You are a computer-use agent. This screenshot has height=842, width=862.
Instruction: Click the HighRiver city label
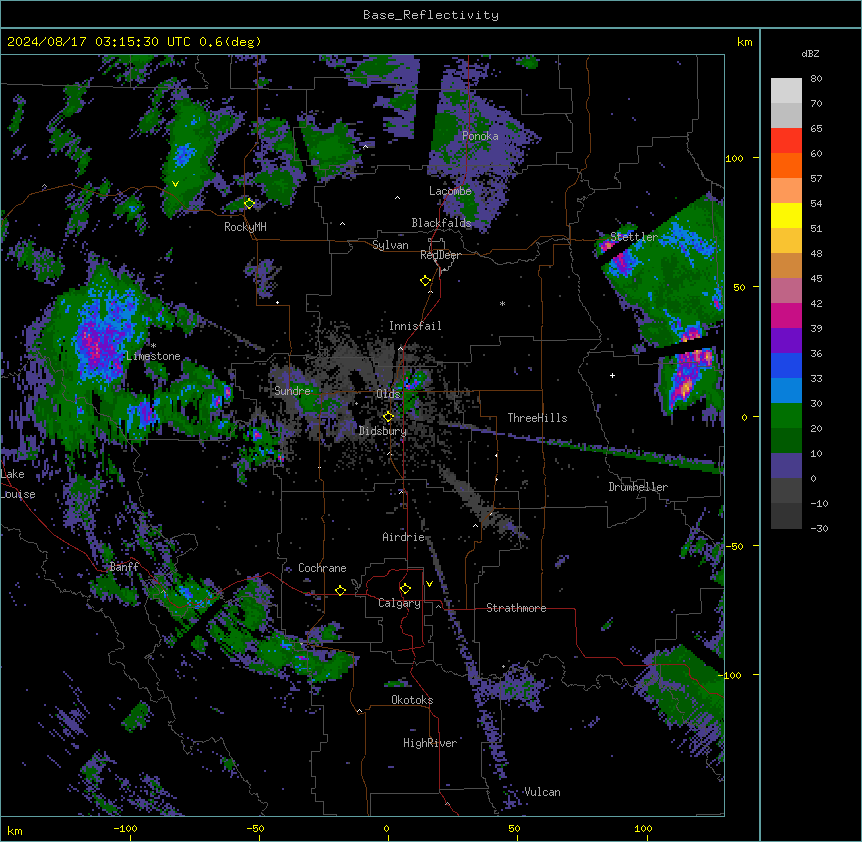click(430, 743)
